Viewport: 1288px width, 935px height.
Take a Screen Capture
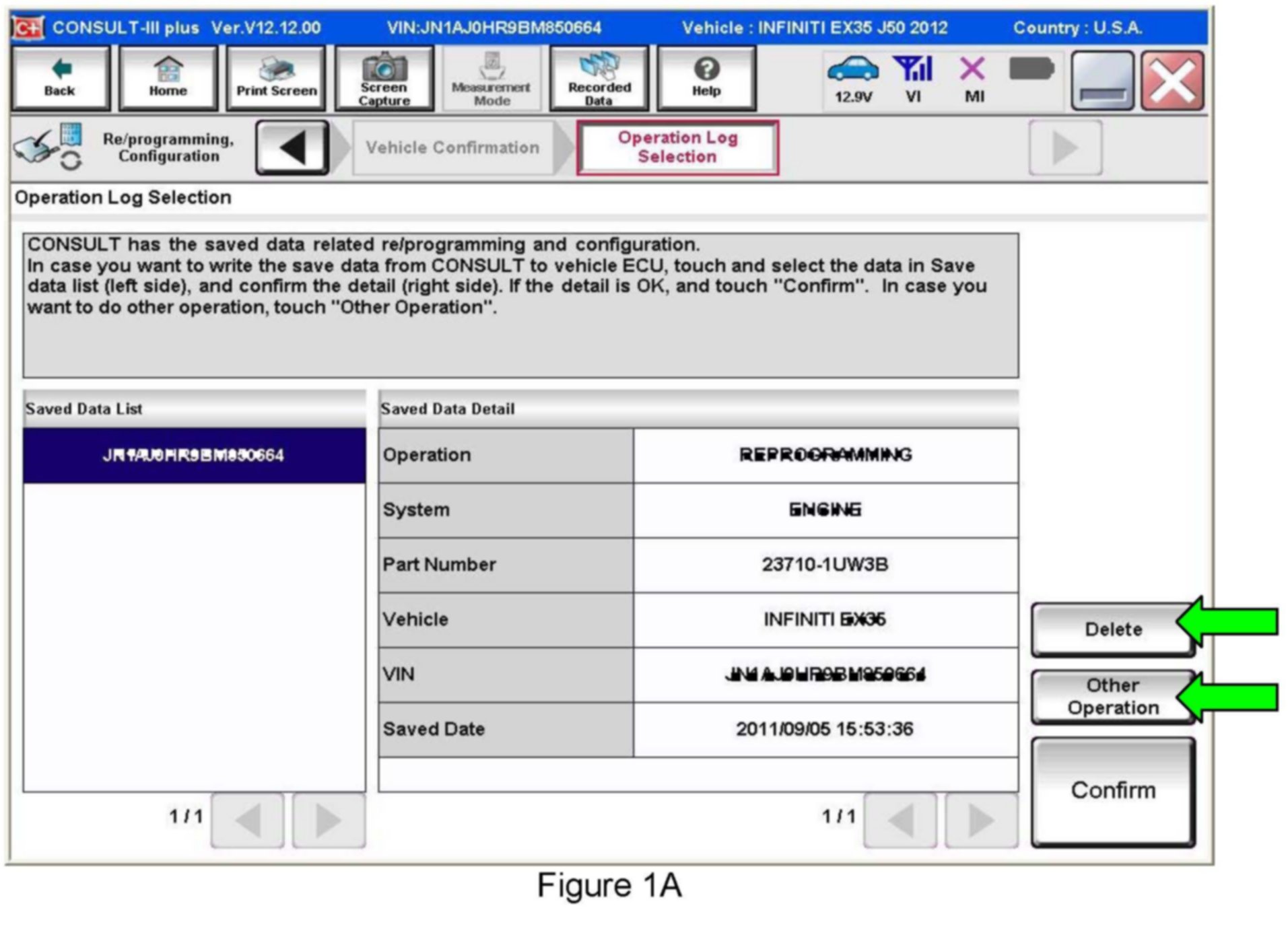click(x=384, y=78)
